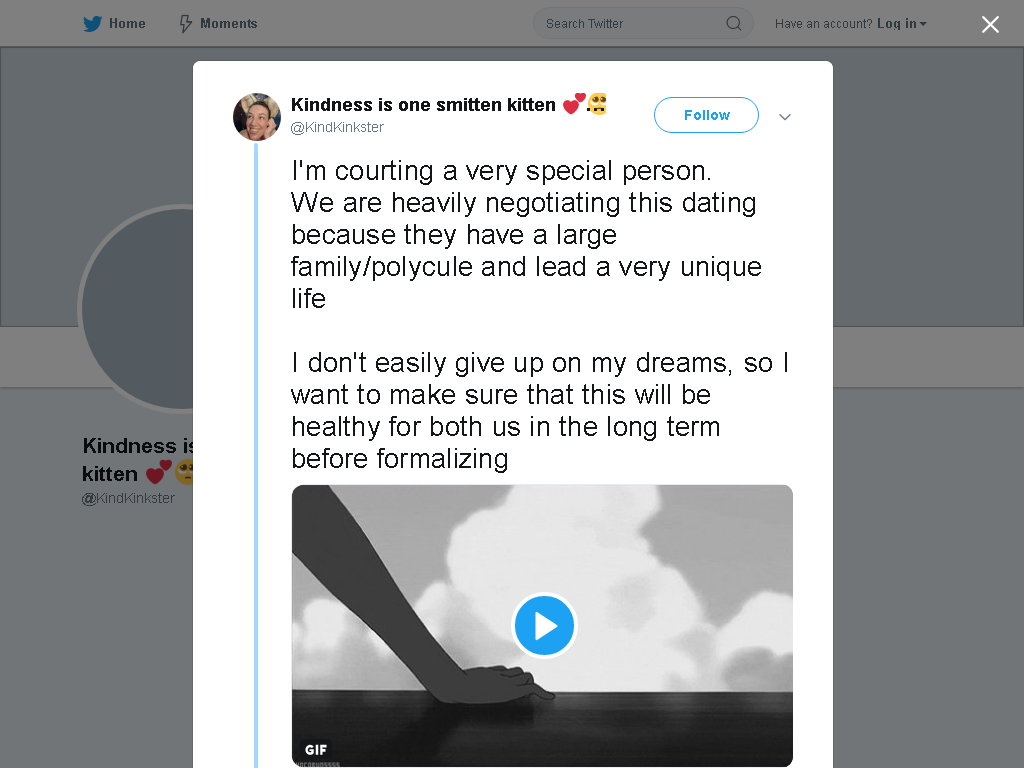Open 'Kindness is one smitten kitten' profile name
Viewport: 1024px width, 768px height.
(423, 104)
